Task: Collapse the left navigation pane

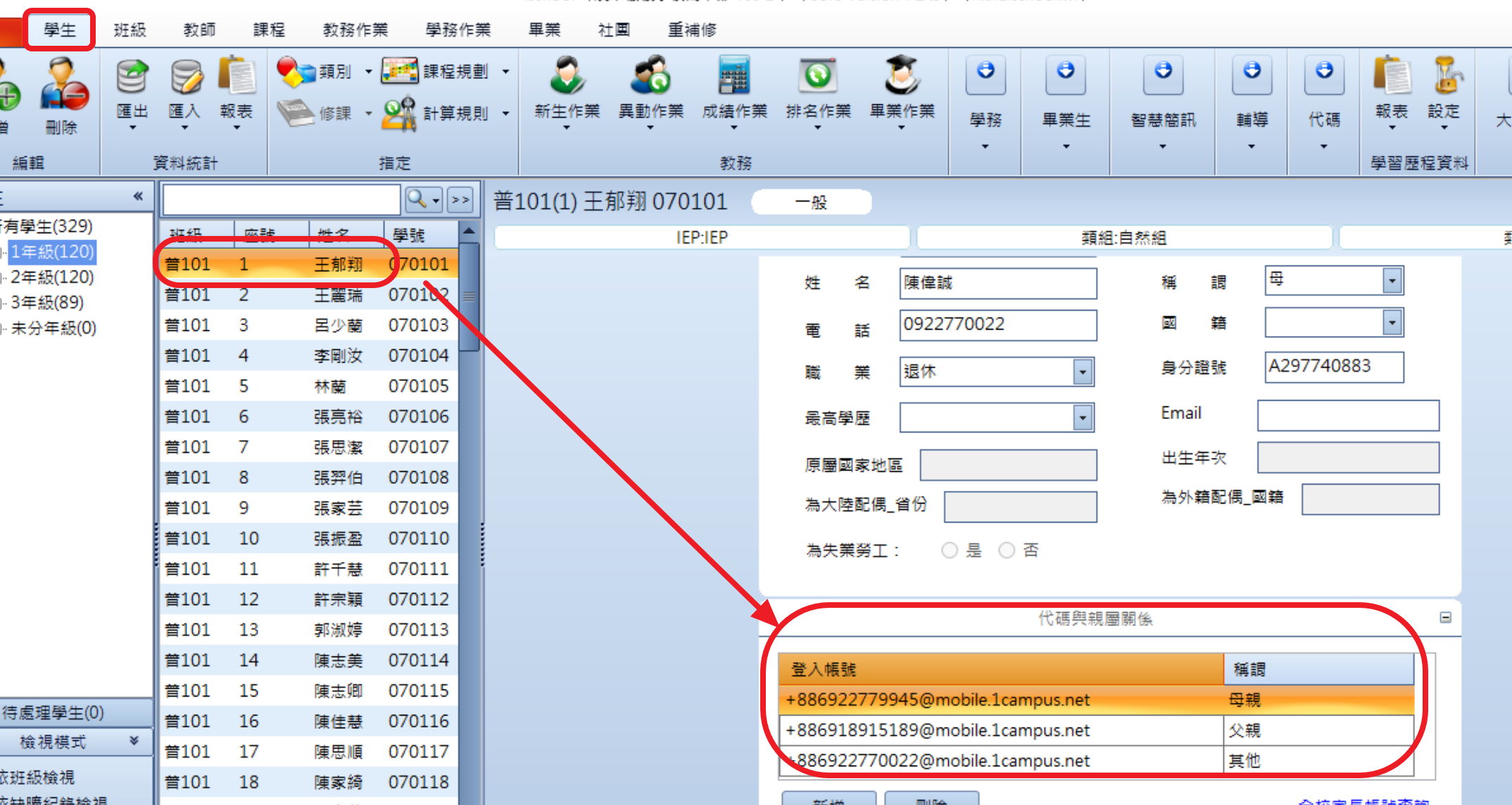Action: point(138,196)
